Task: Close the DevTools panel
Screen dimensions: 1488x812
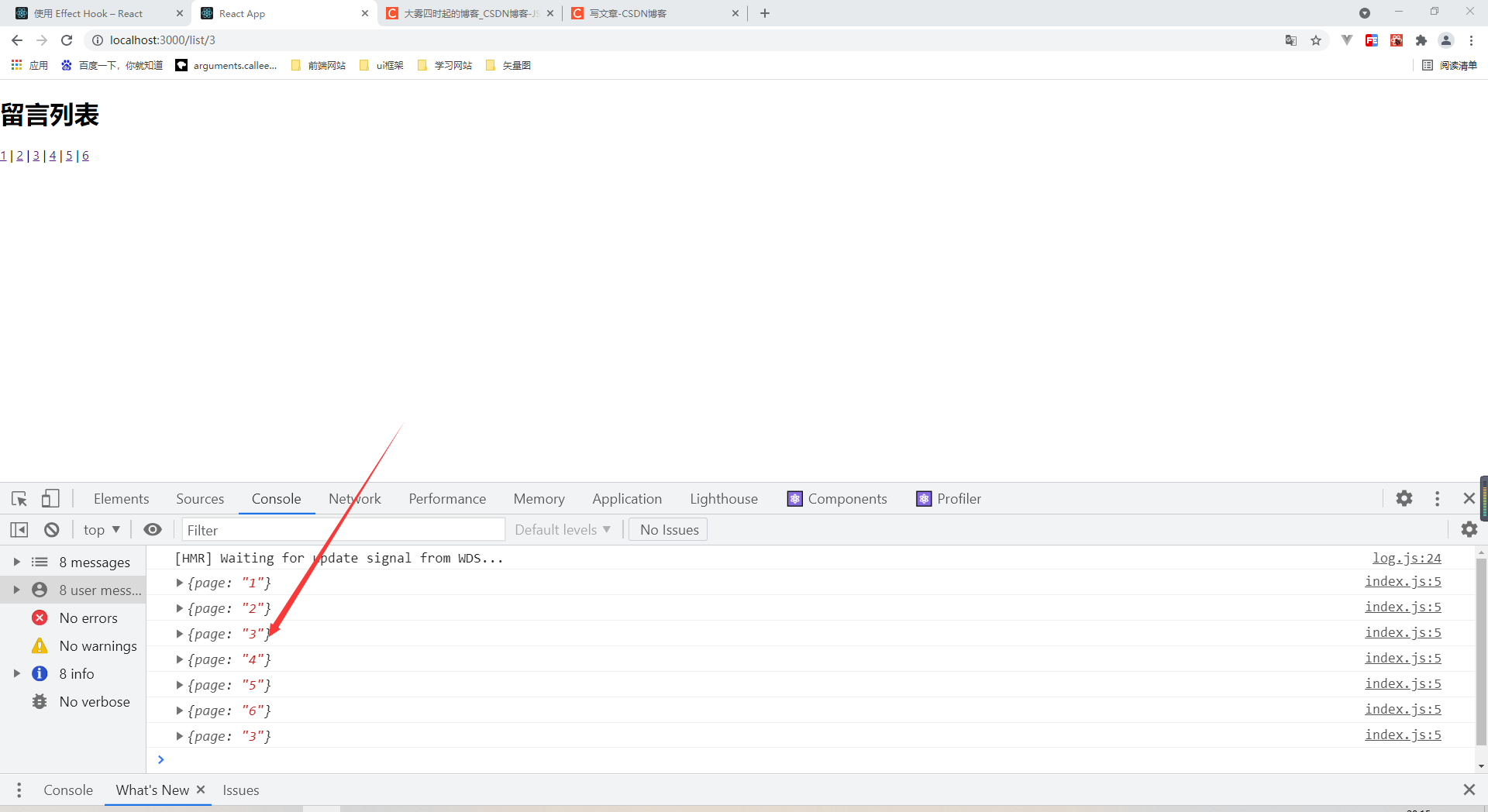Action: [1469, 498]
